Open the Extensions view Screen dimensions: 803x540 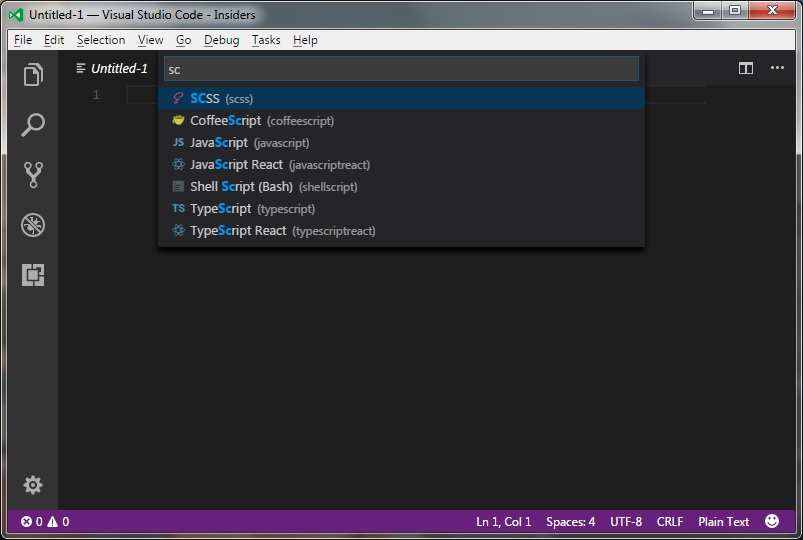tap(33, 275)
